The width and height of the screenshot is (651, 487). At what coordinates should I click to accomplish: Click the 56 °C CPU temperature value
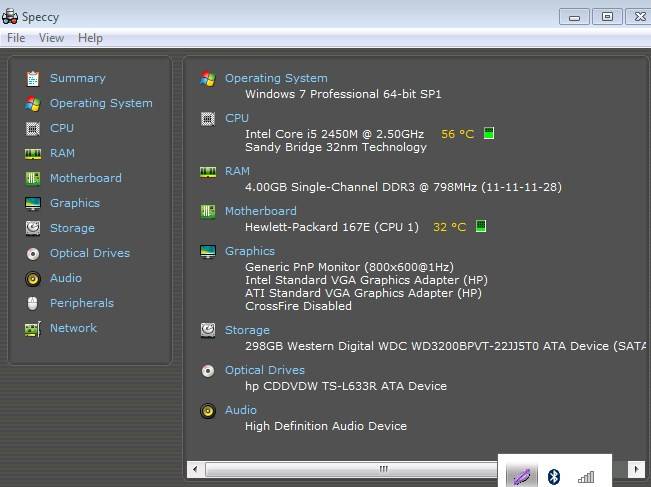pyautogui.click(x=458, y=134)
